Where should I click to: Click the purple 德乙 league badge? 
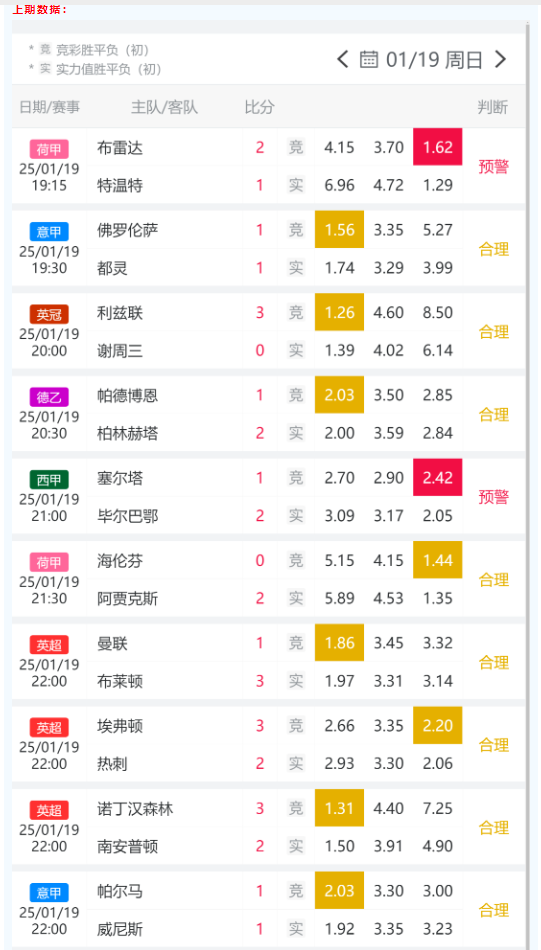(x=49, y=397)
